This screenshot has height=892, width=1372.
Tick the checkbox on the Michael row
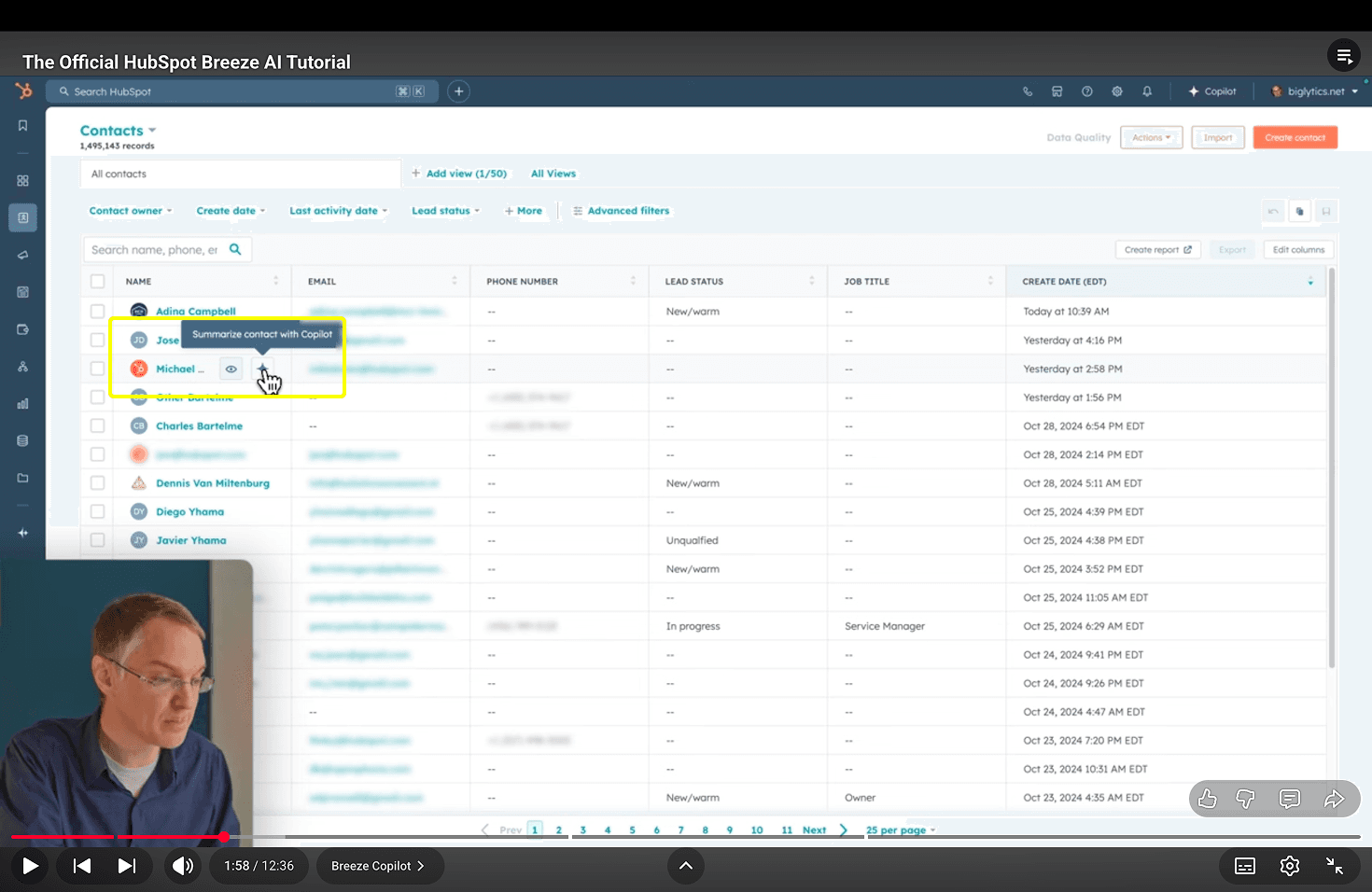click(97, 369)
